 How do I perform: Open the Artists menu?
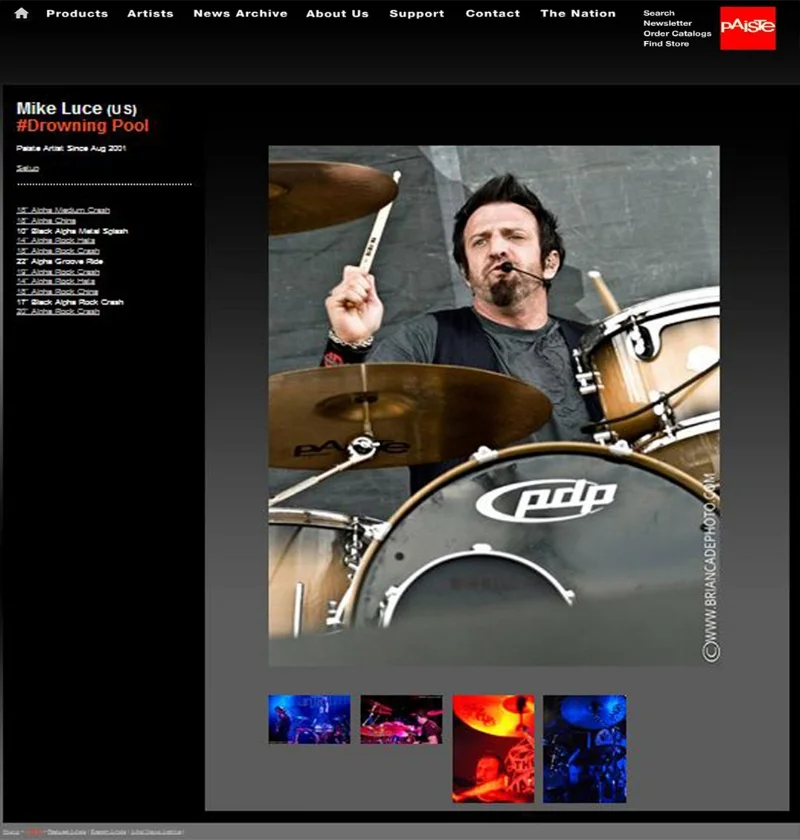point(150,13)
